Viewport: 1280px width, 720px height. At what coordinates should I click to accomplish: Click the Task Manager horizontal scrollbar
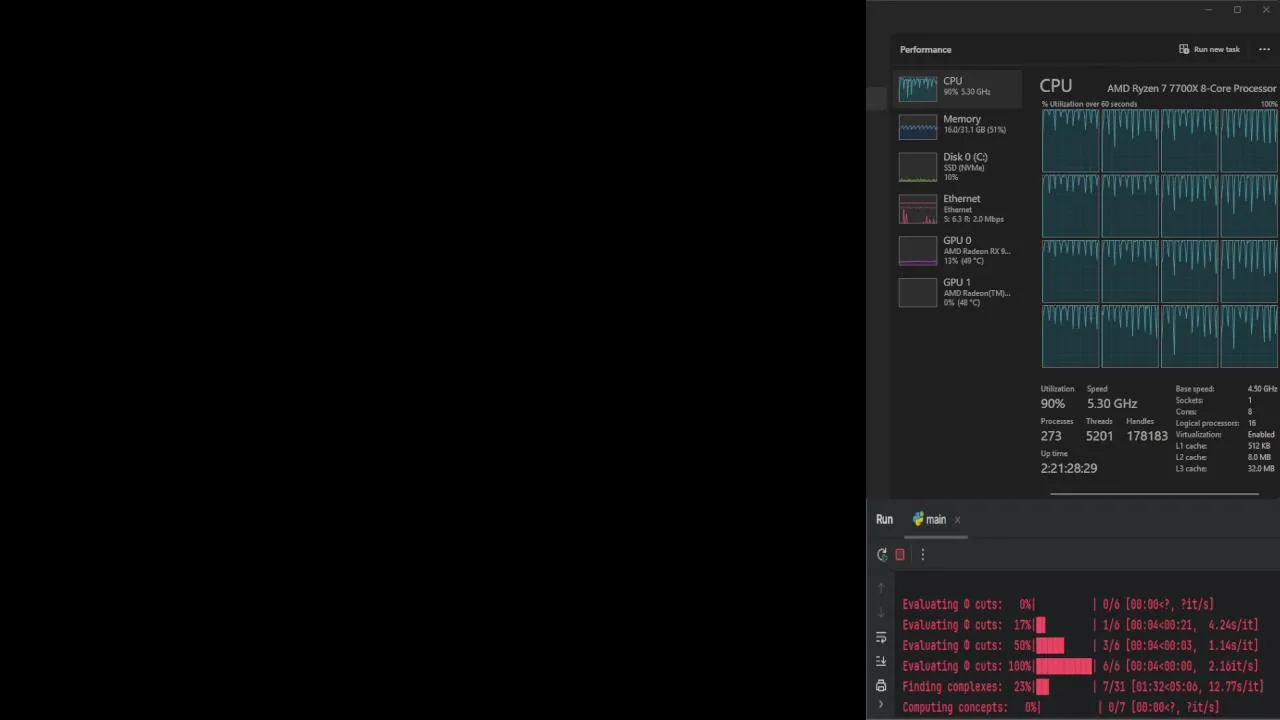[1154, 494]
